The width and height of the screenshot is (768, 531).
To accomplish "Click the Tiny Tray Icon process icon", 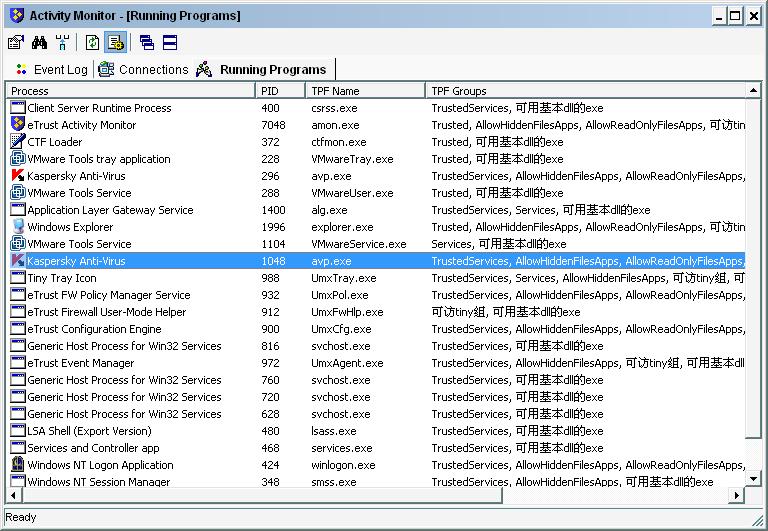I will 18,278.
